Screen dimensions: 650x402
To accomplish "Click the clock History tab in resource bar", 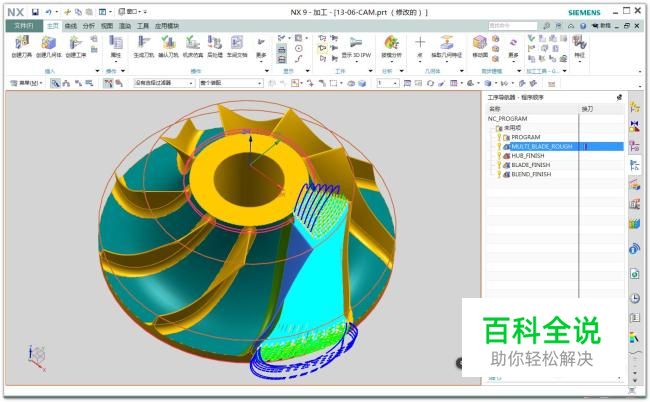I will click(x=635, y=298).
